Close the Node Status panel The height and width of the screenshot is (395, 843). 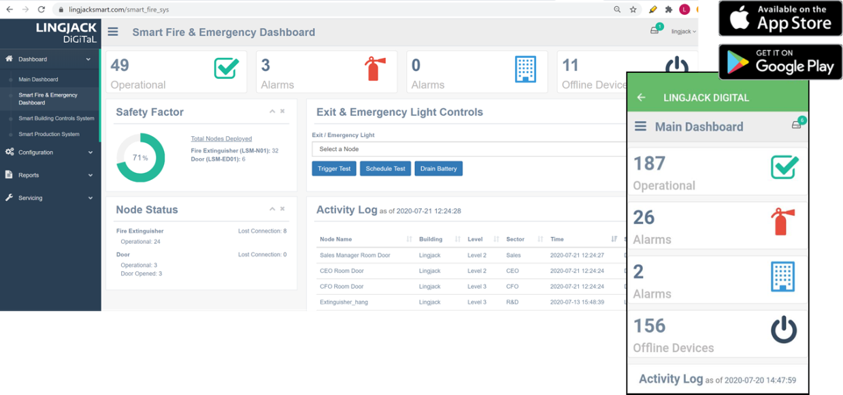(282, 209)
